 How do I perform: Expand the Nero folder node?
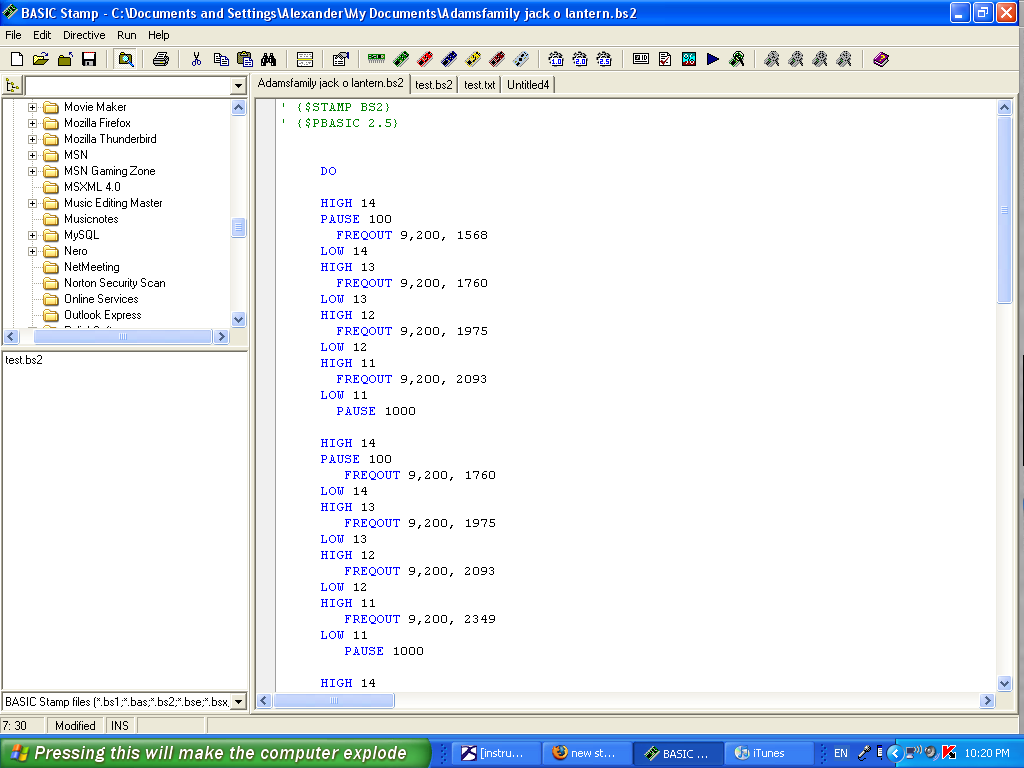pyautogui.click(x=32, y=251)
